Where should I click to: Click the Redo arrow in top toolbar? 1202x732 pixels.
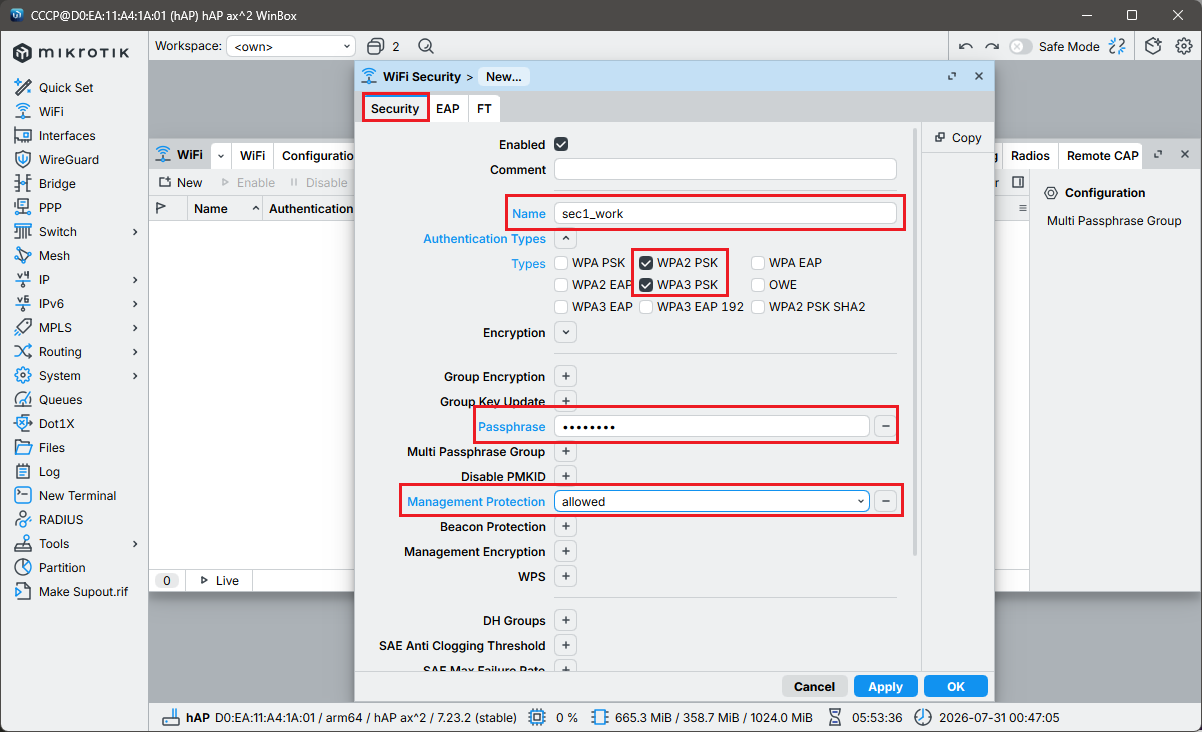point(991,46)
